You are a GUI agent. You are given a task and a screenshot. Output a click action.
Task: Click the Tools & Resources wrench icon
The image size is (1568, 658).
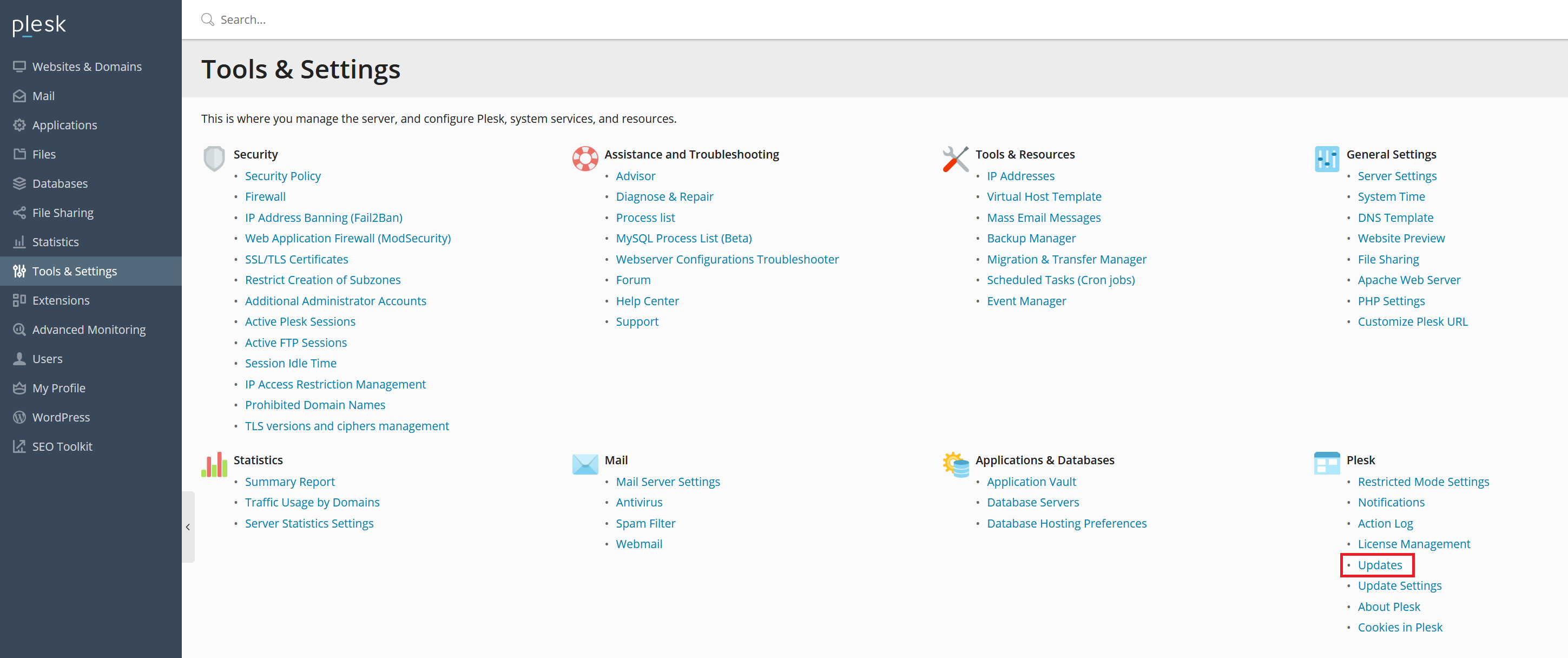tap(956, 159)
